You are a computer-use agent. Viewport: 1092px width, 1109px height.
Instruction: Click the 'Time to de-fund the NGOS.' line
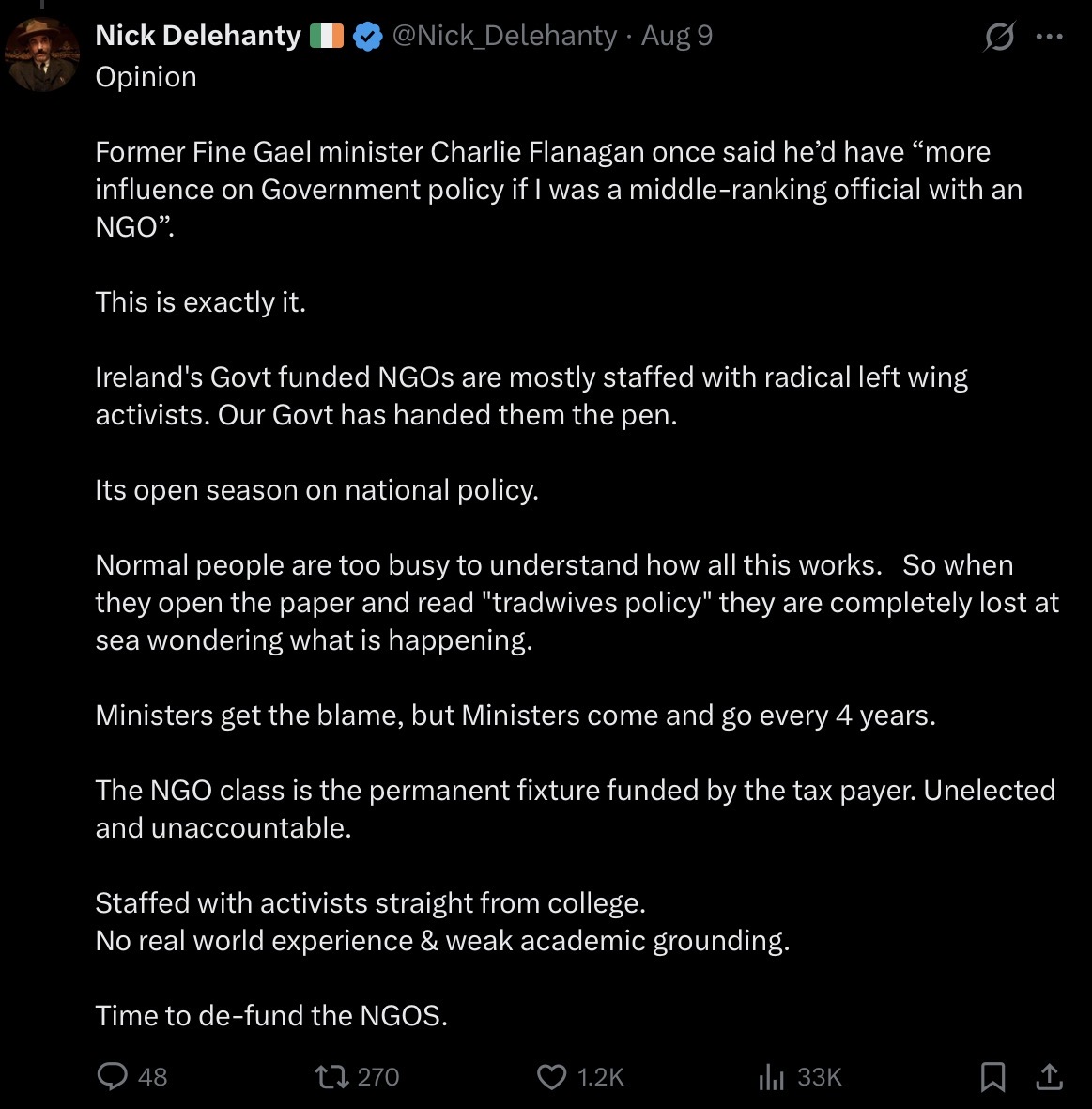(271, 1016)
